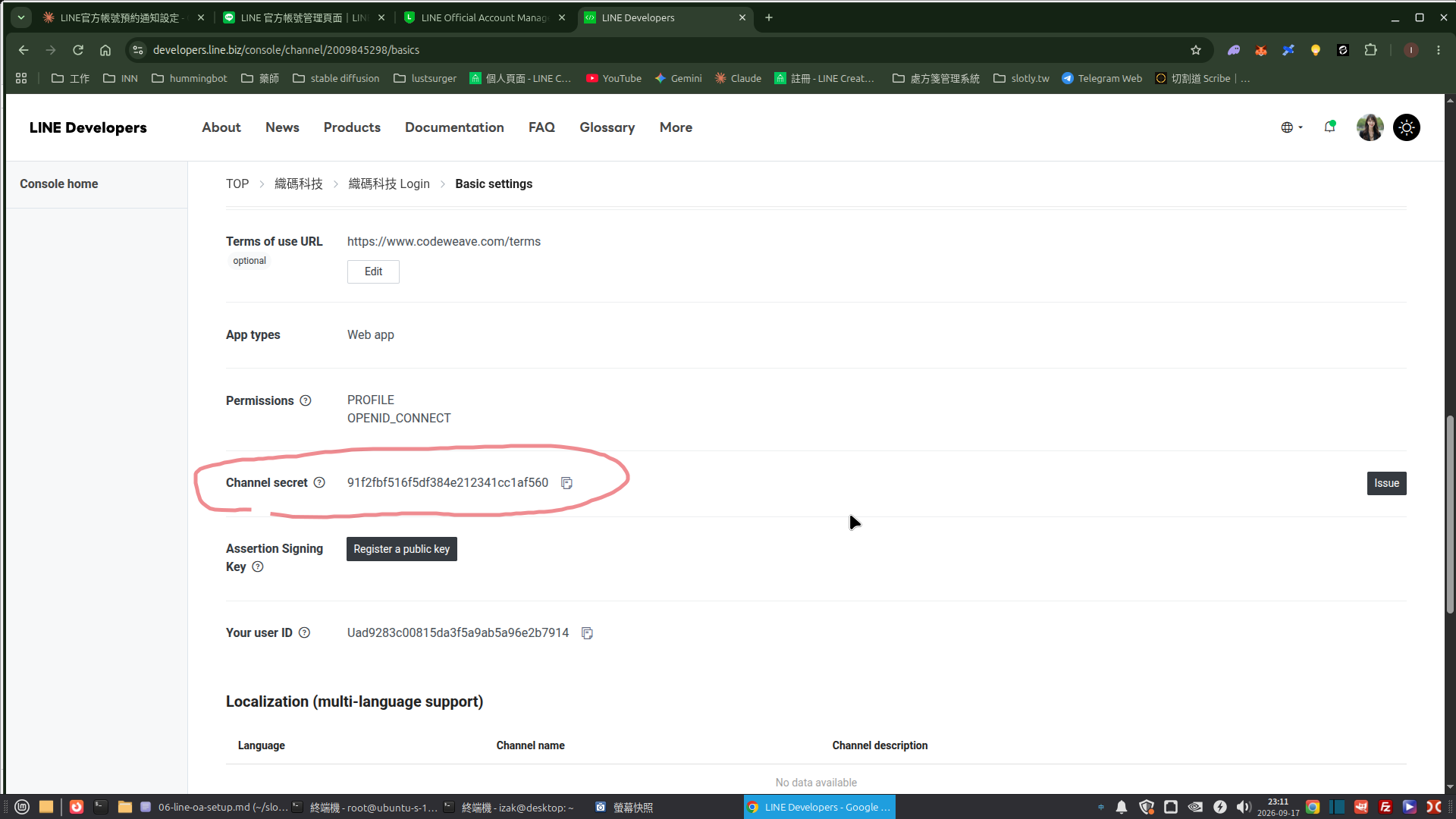Go to the Glossary page
Viewport: 1456px width, 819px height.
(607, 127)
